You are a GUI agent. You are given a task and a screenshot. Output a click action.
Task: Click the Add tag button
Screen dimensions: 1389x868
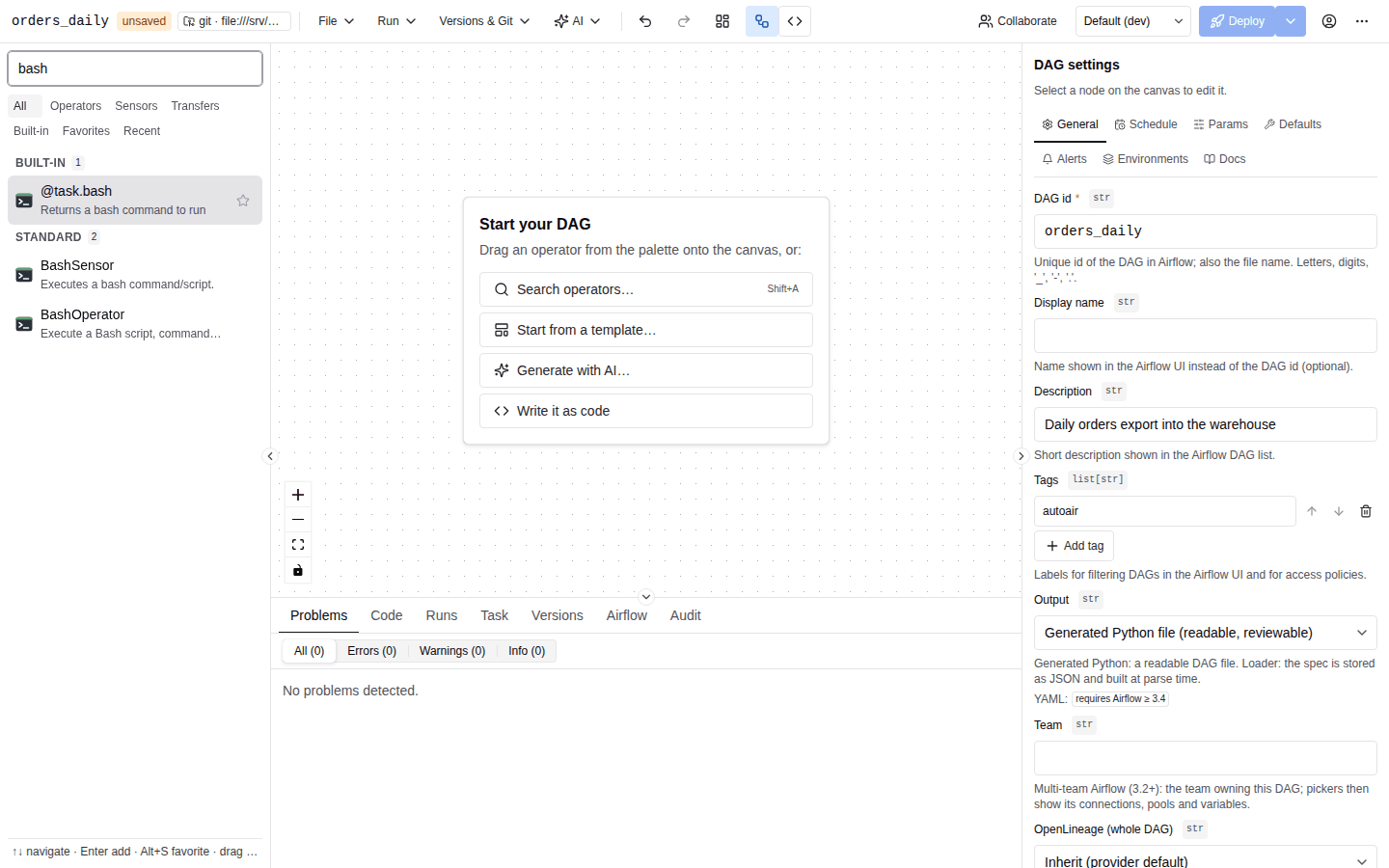pyautogui.click(x=1075, y=546)
